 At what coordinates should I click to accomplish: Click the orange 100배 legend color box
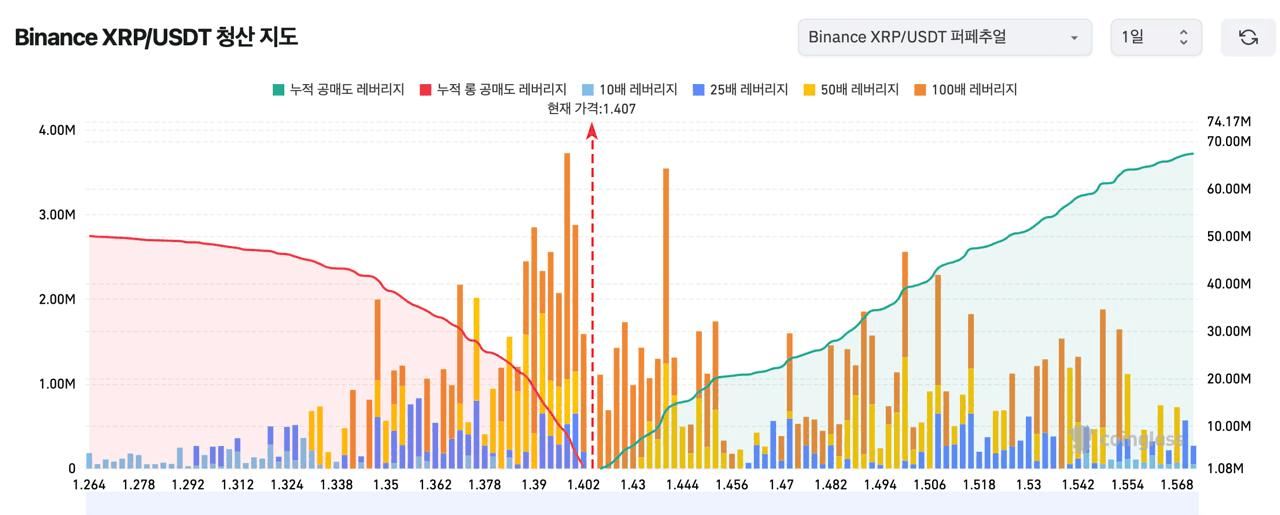coord(920,89)
